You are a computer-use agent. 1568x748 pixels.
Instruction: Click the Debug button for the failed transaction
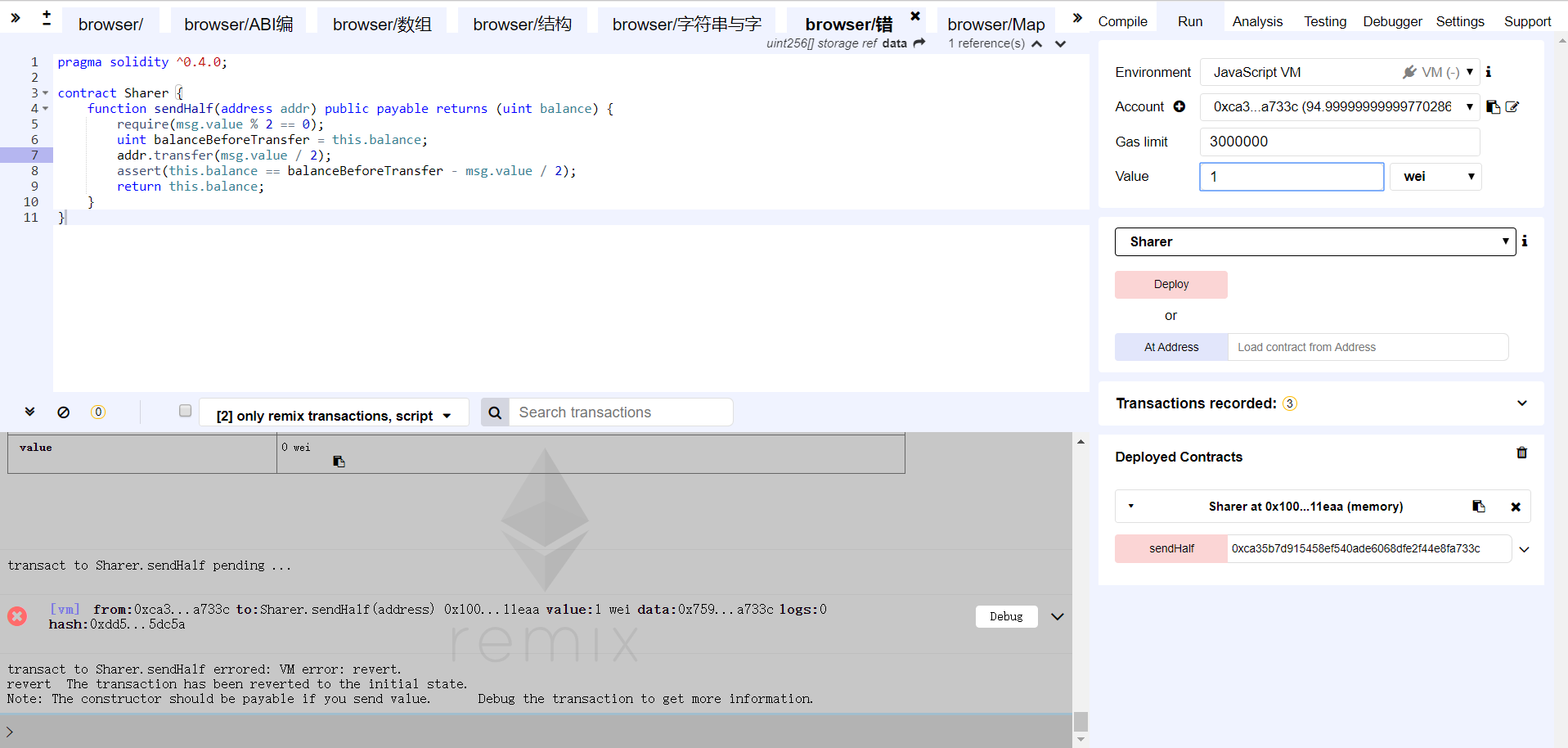1006,616
